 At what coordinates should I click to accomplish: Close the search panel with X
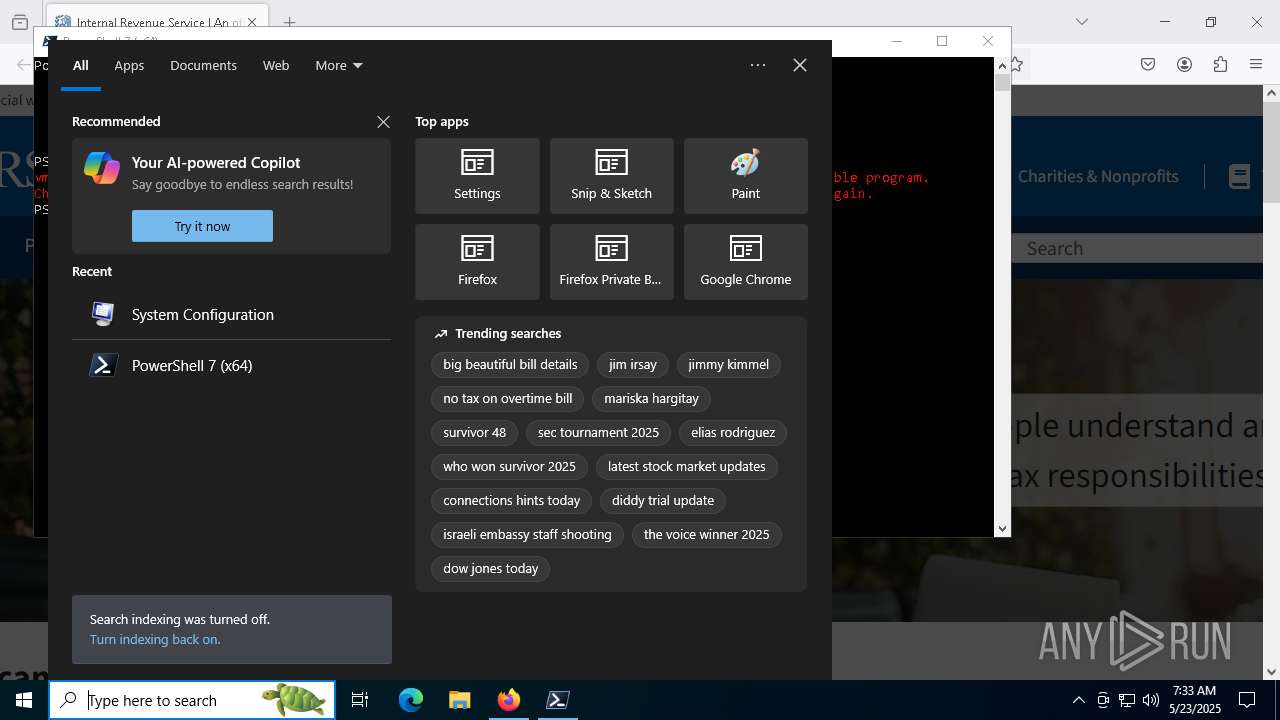click(x=800, y=65)
